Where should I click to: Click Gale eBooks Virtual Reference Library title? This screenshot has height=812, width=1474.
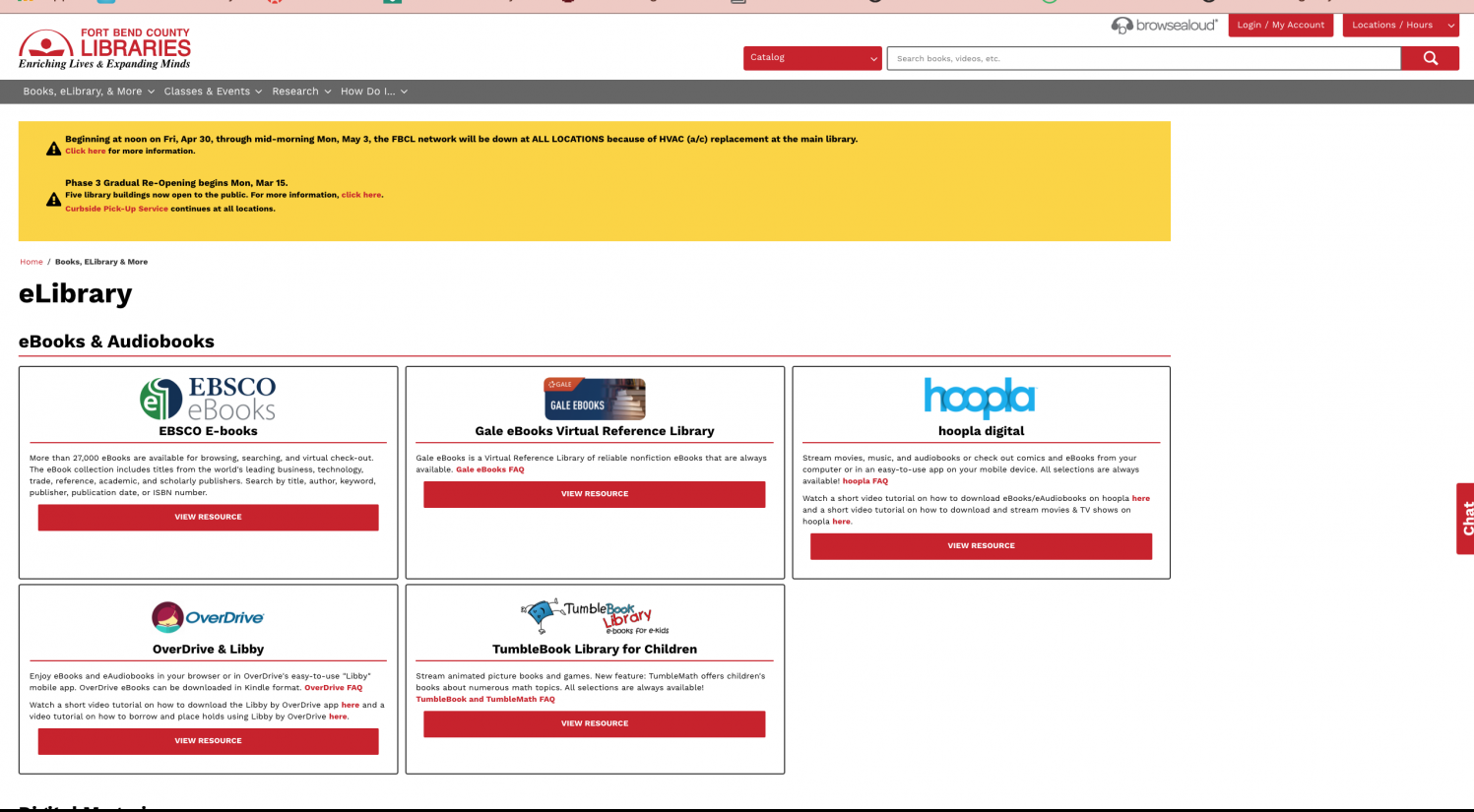click(595, 431)
